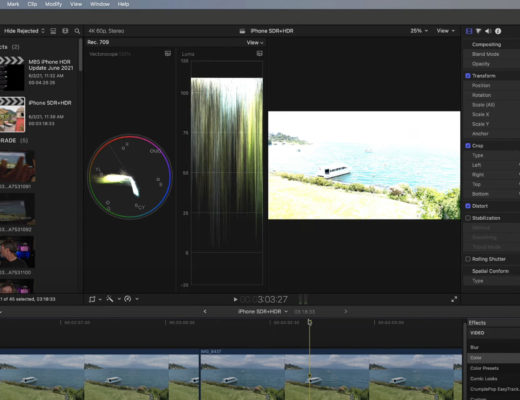Open the retime dropdown arrow
The image size is (520, 400).
click(x=137, y=299)
